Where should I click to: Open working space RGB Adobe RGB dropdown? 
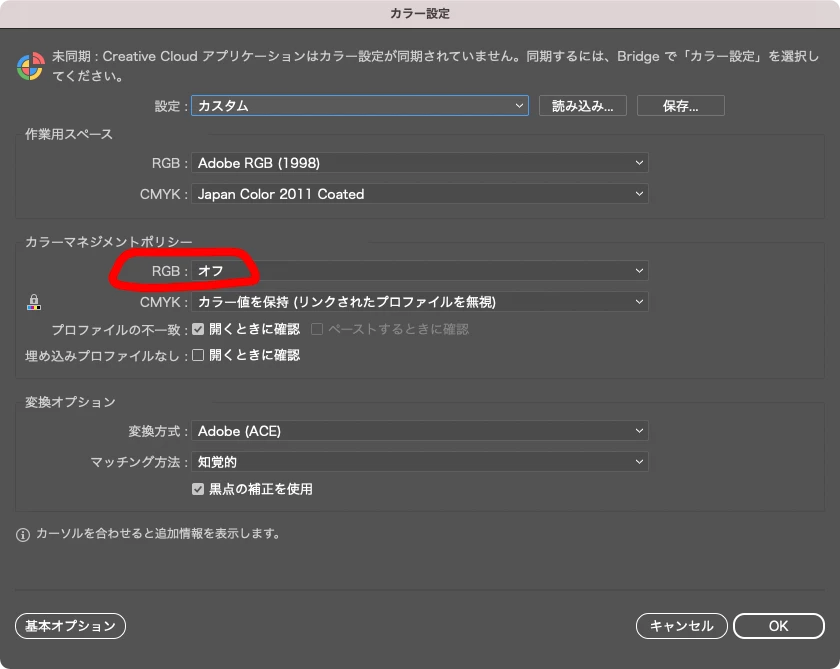[x=419, y=163]
